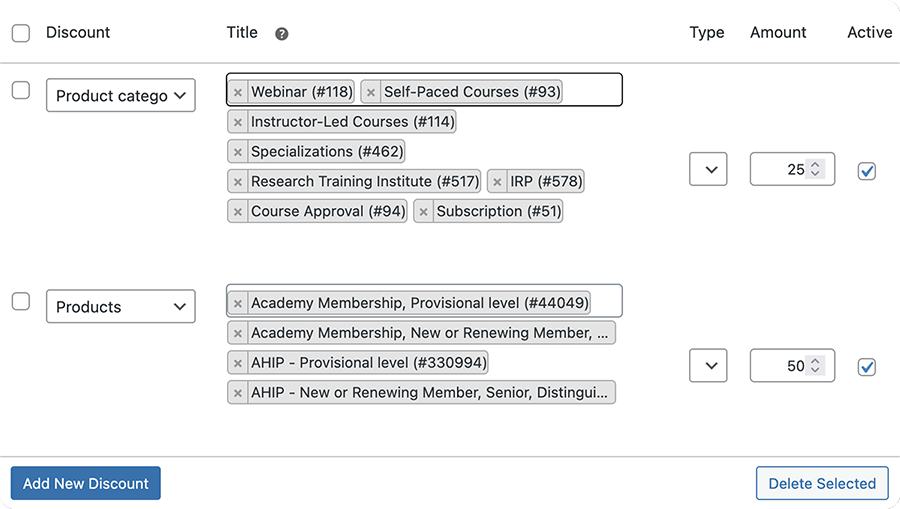Remove AHIP - Provisional level (#330994) tag

click(238, 363)
